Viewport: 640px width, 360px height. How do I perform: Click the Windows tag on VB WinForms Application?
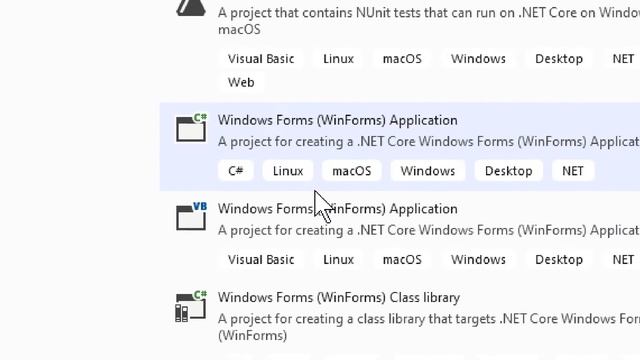pyautogui.click(x=478, y=260)
